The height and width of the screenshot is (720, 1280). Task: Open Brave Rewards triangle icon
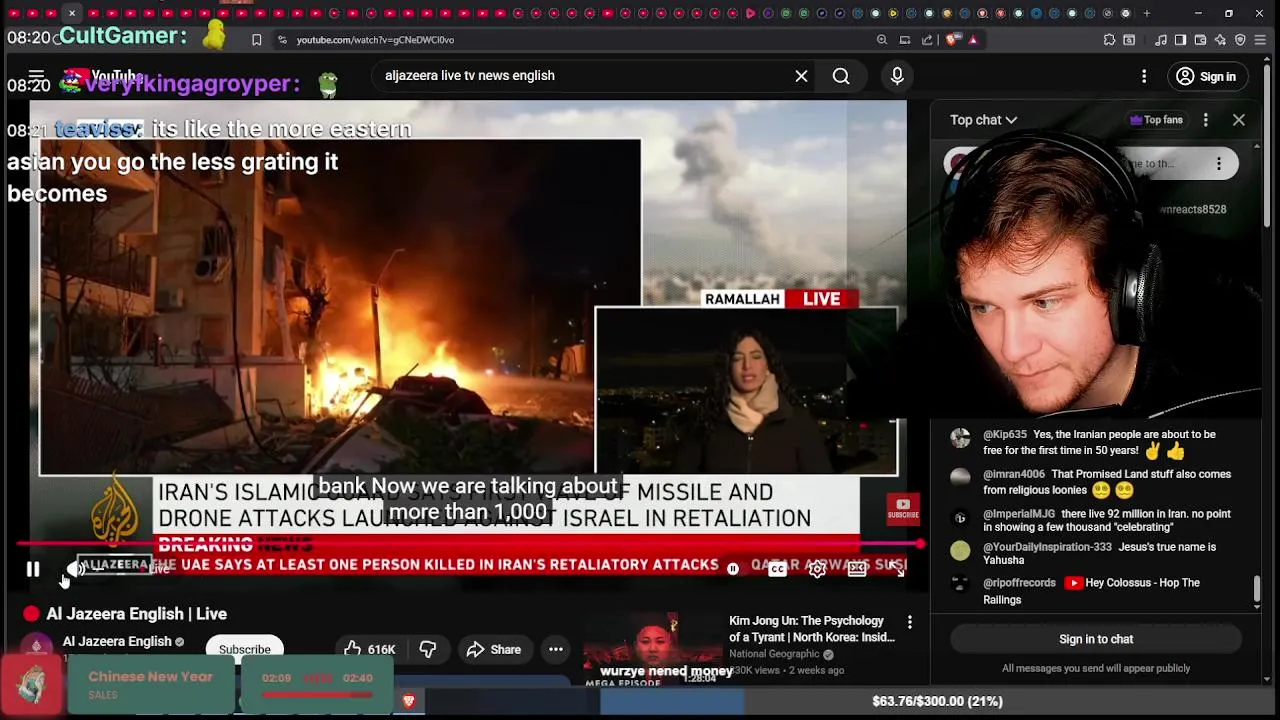(973, 40)
